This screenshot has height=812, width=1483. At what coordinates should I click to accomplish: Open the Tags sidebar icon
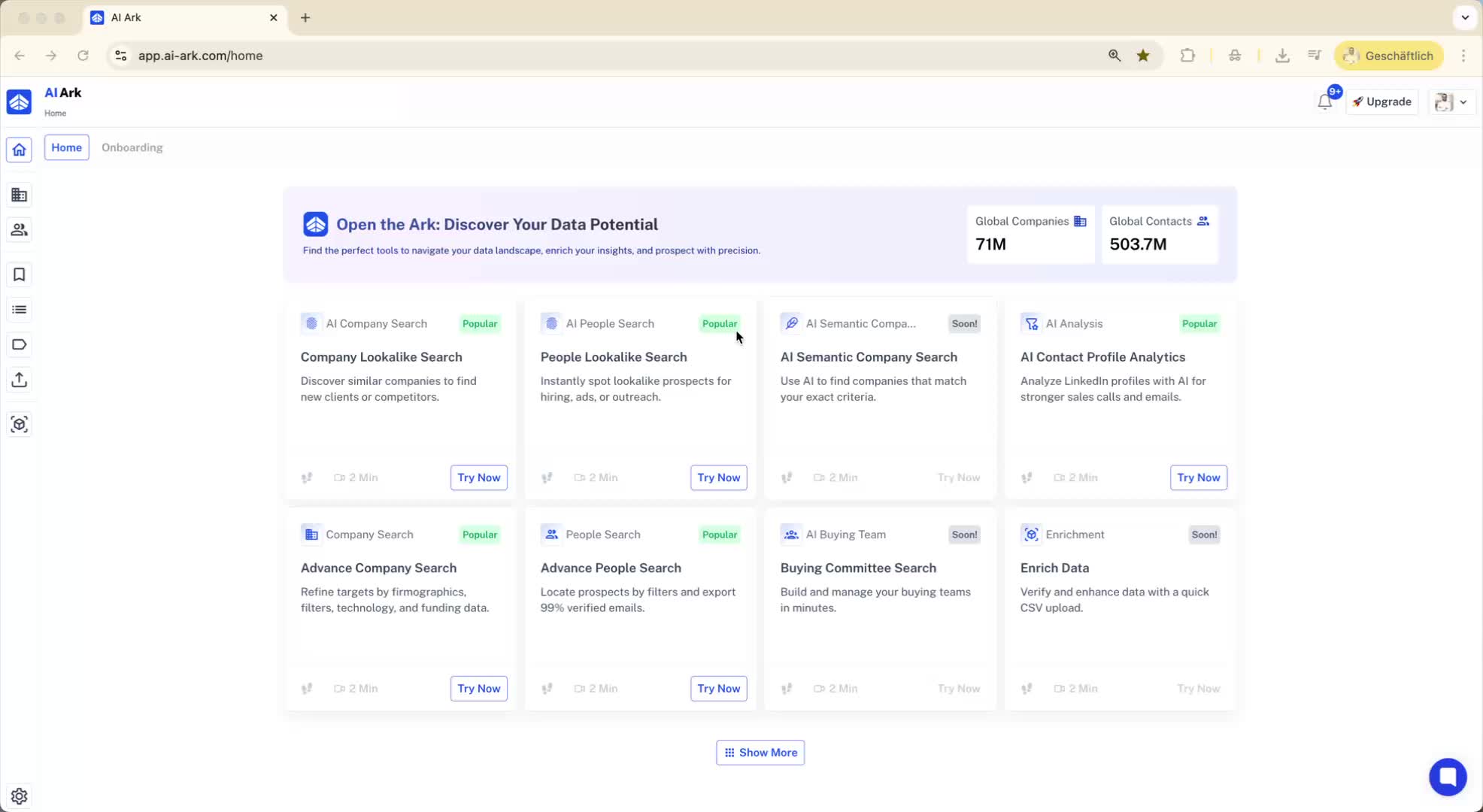pyautogui.click(x=20, y=345)
